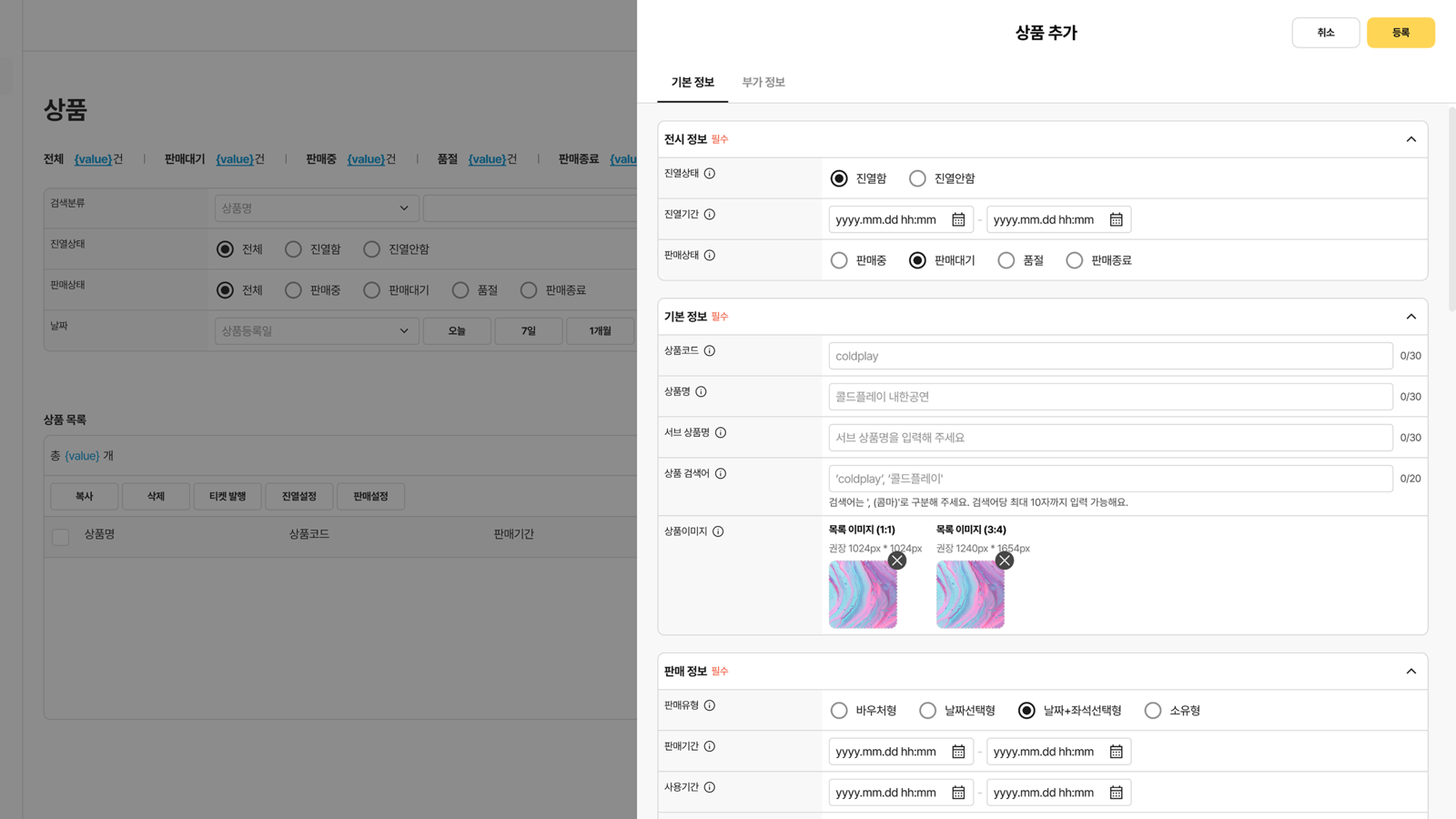Collapse the 전시 정보 section
Image resolution: width=1456 pixels, height=819 pixels.
1411,139
